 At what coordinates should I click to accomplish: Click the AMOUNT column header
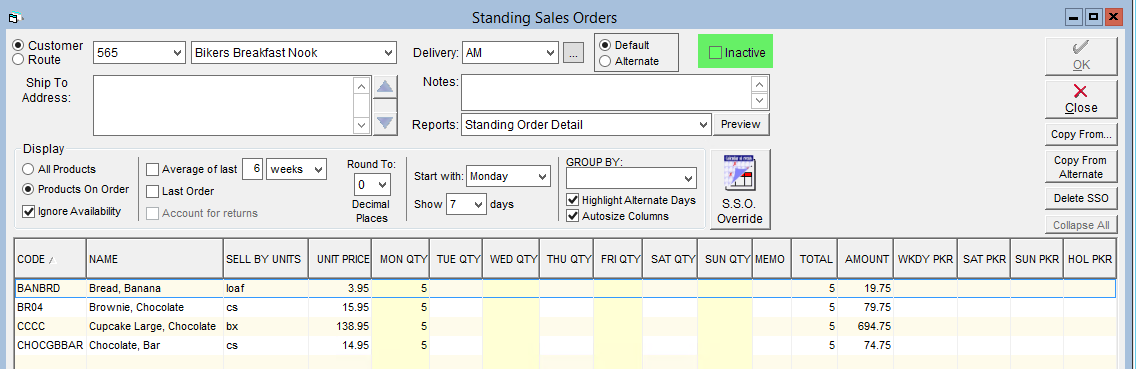866,259
